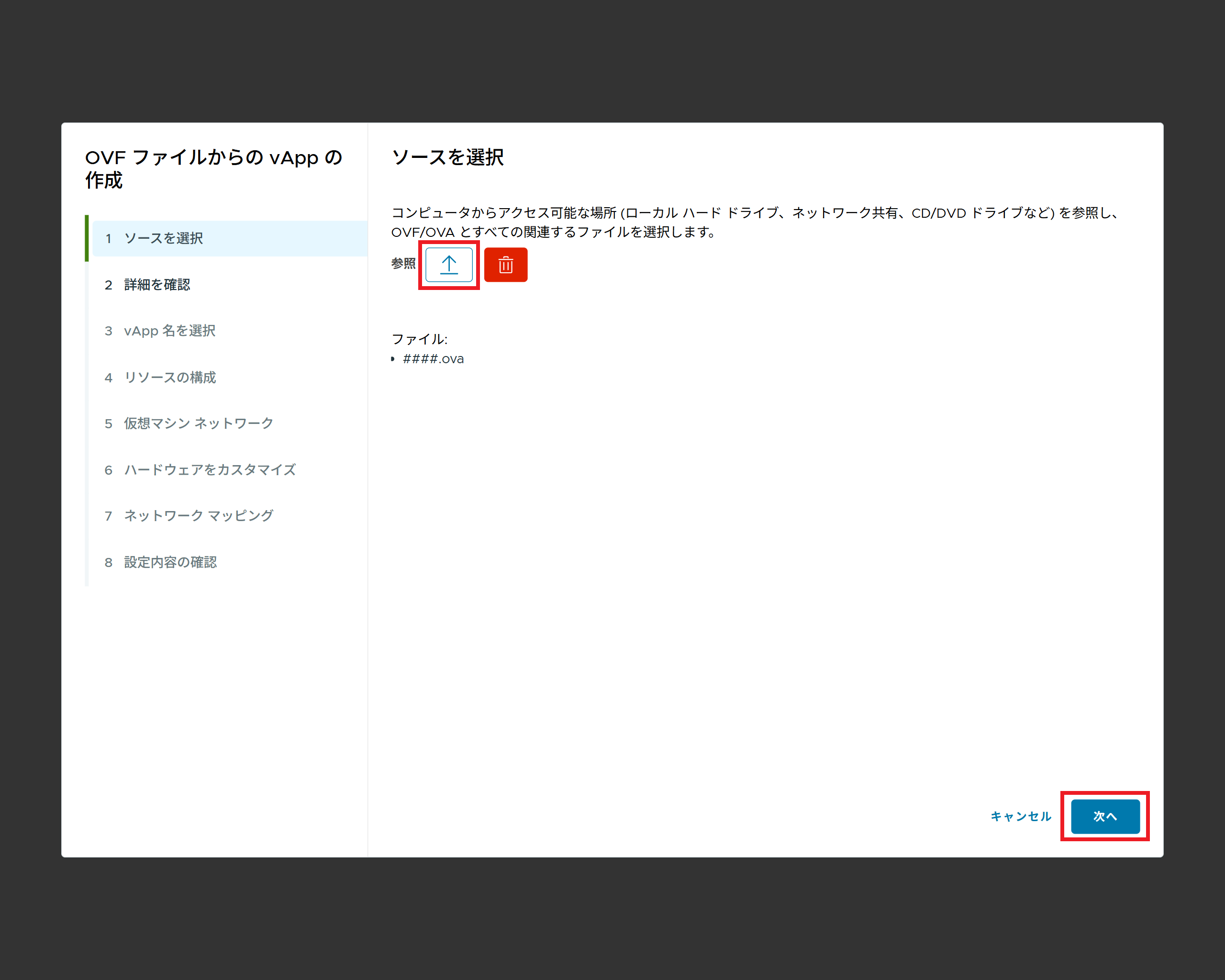Select step 8 設定内容の確認

point(170,562)
